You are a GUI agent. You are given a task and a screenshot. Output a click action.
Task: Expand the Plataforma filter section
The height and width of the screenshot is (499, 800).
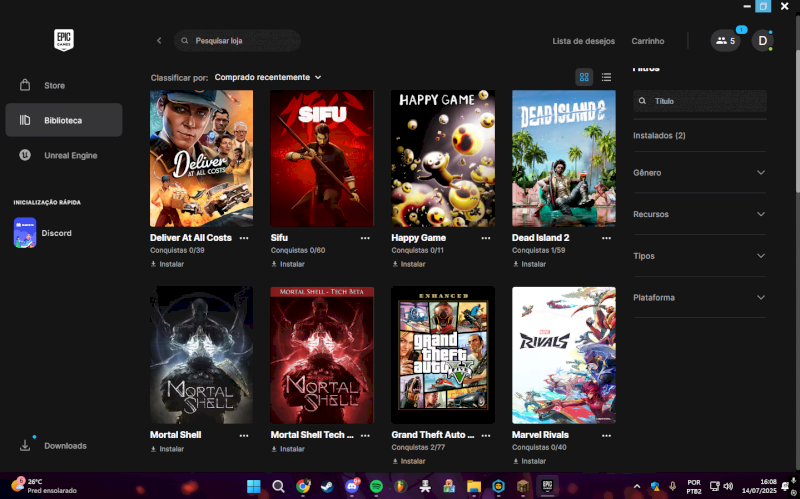click(x=699, y=298)
